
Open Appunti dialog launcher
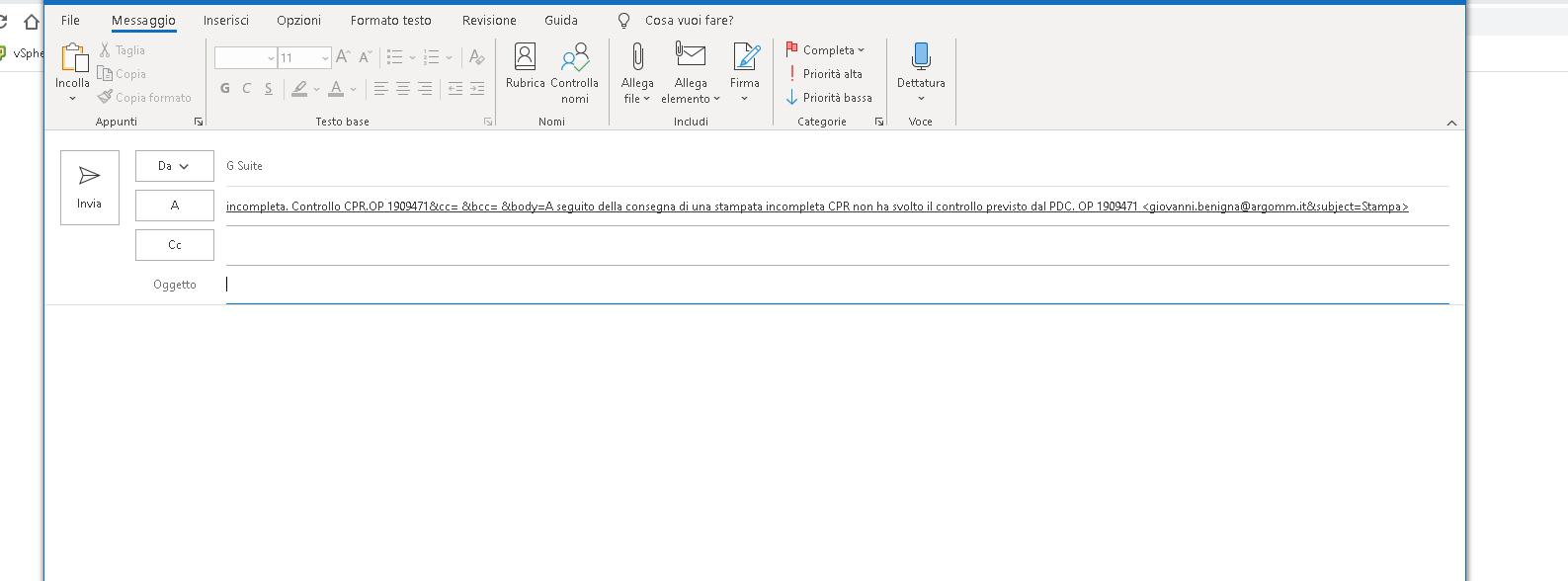199,122
